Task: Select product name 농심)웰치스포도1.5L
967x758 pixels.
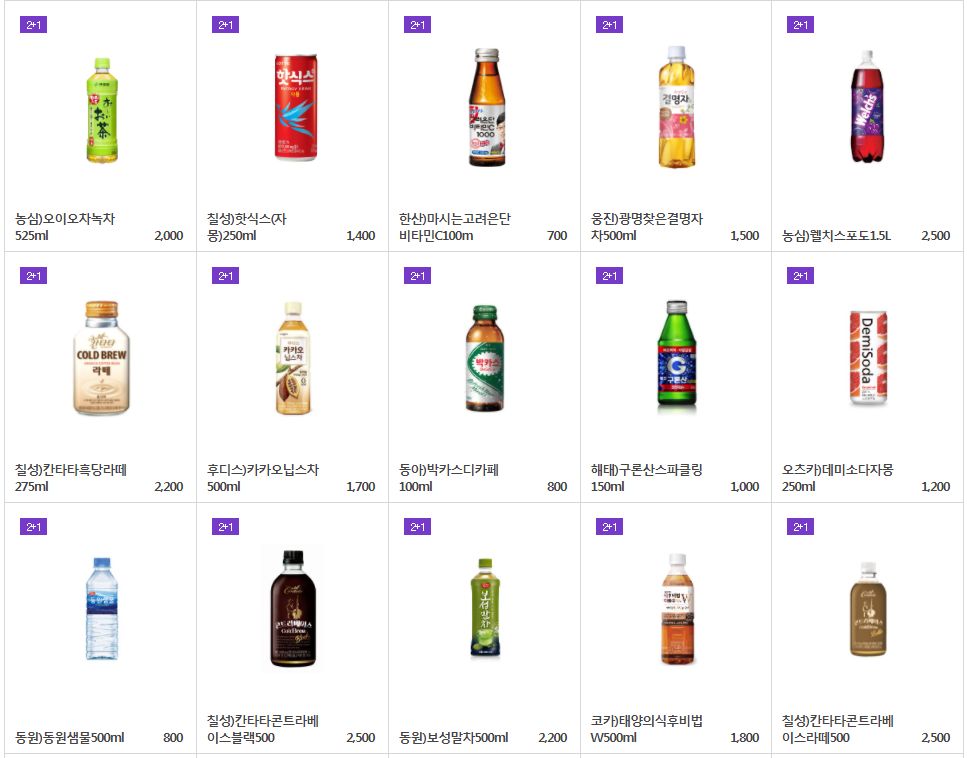Action: [836, 236]
